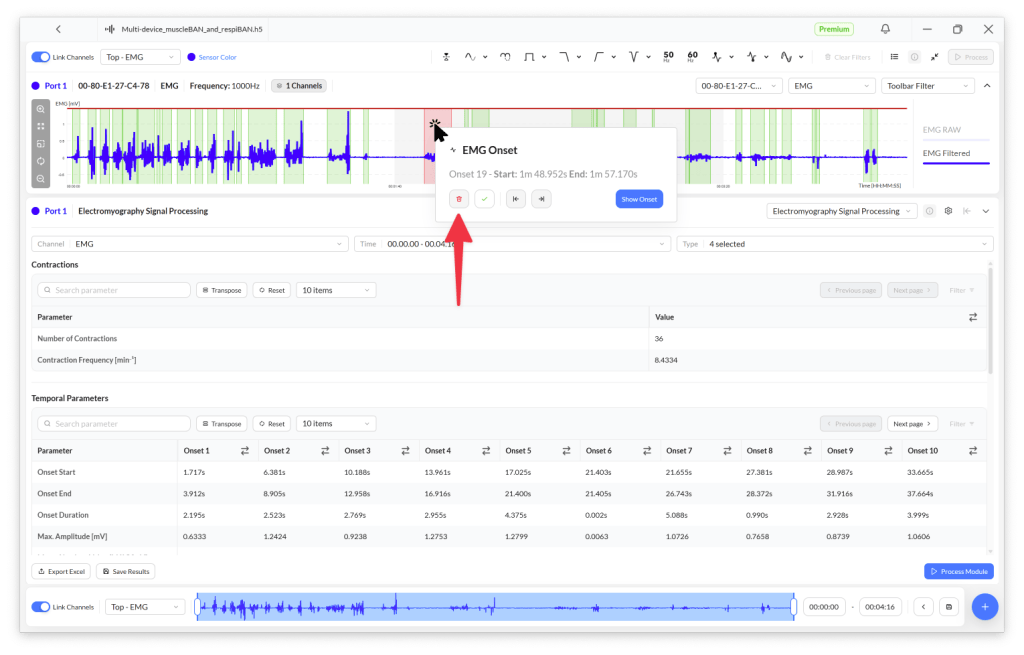1024x655 pixels.
Task: Collapse the Port 1 EMG panel chevron
Action: (x=987, y=86)
